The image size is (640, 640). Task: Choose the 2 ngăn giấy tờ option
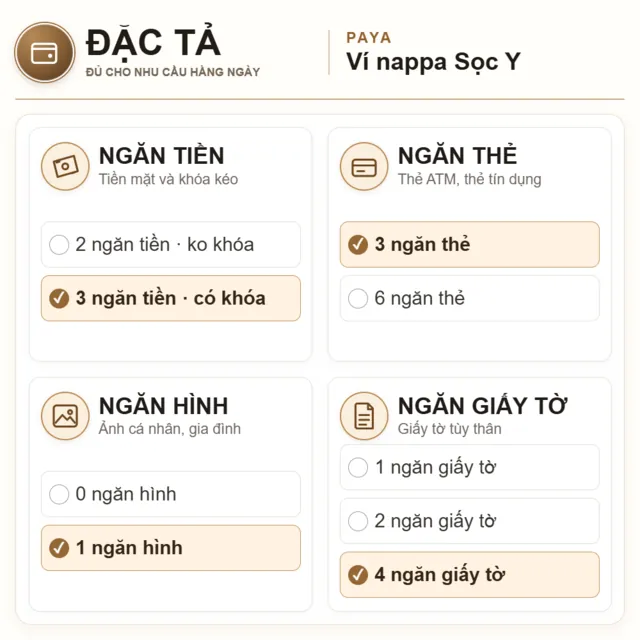click(470, 521)
